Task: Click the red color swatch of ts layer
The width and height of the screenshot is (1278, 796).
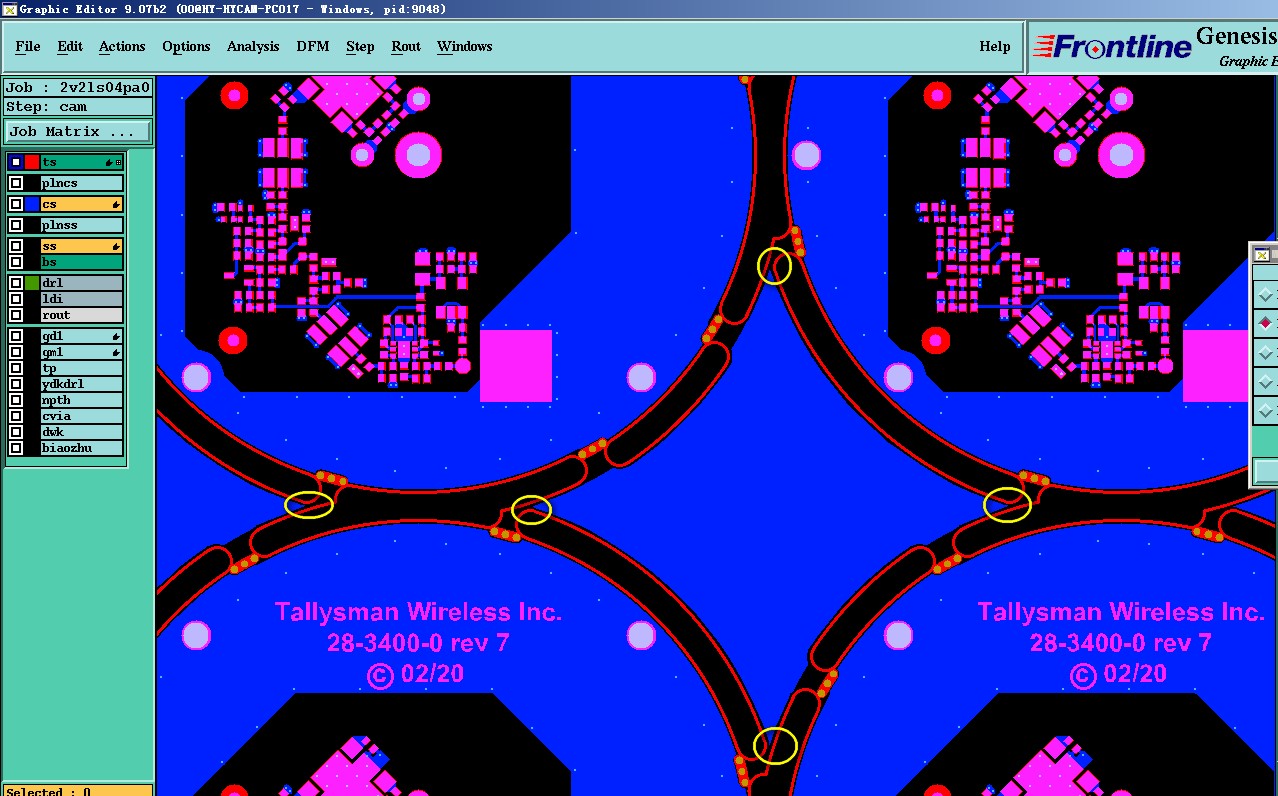Action: coord(32,162)
